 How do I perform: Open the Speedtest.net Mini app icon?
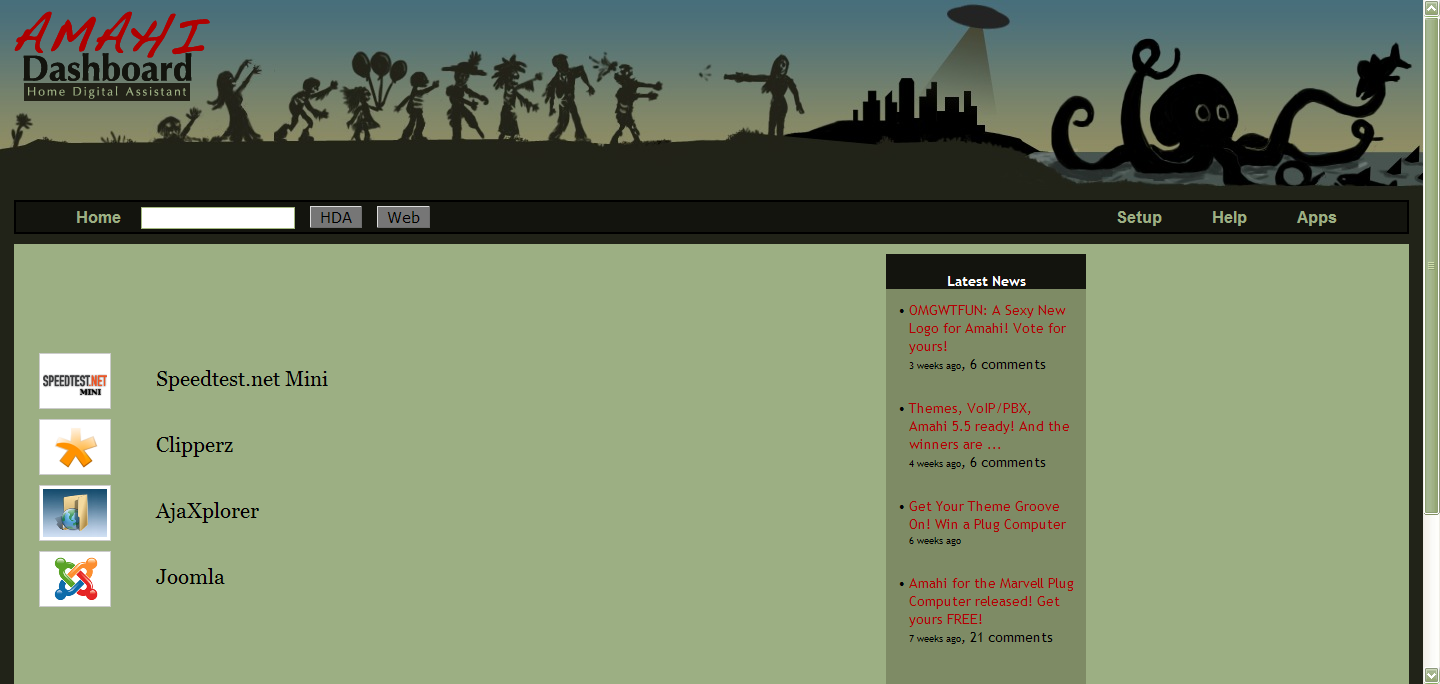[x=75, y=381]
